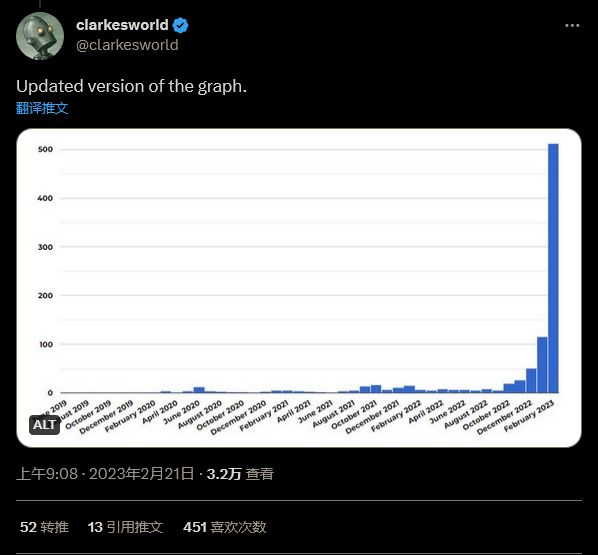This screenshot has height=555, width=598.
Task: Click the February 2023 axis label
Action: point(529,416)
